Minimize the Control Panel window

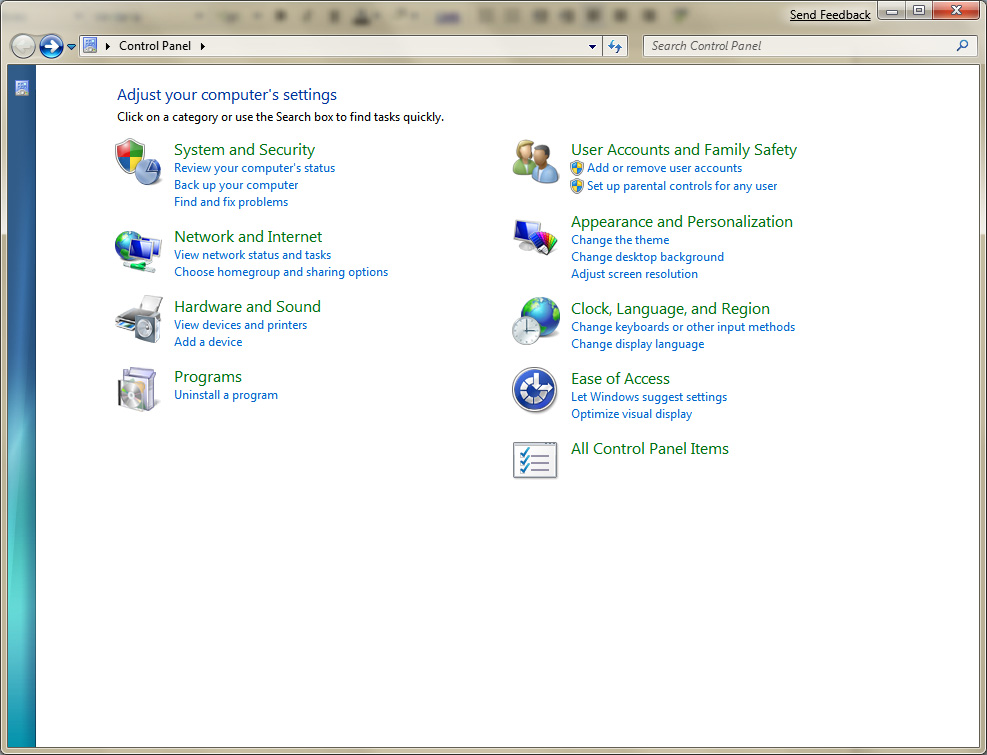892,11
